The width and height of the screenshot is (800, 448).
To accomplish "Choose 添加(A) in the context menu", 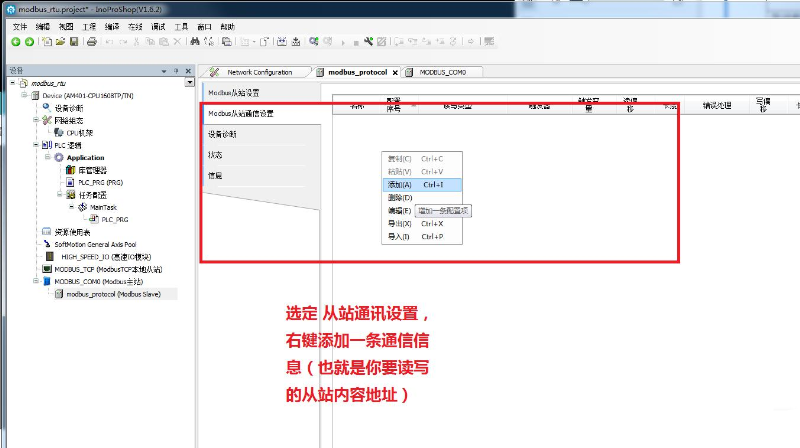I will click(422, 185).
